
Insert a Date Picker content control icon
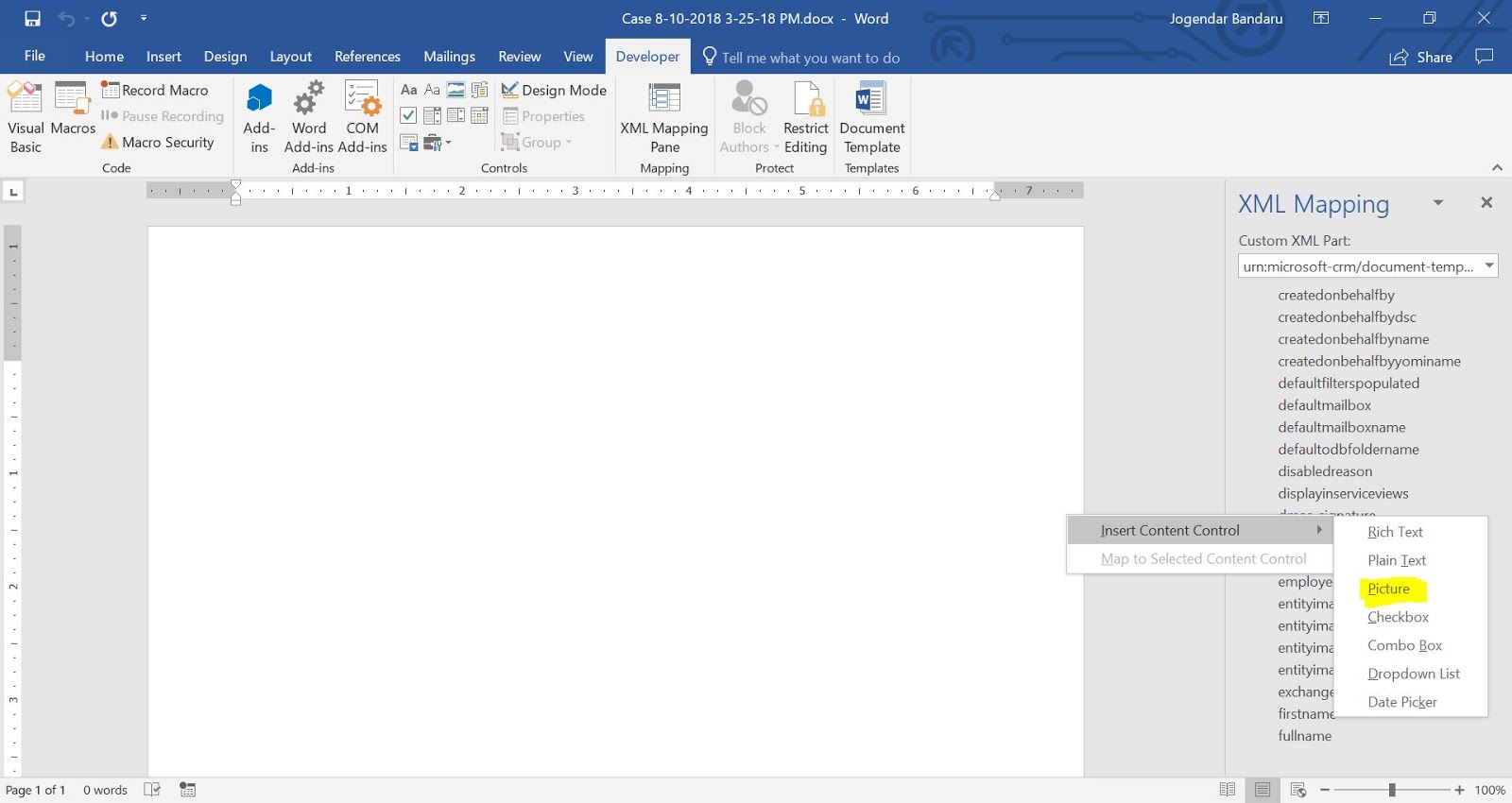(x=480, y=115)
